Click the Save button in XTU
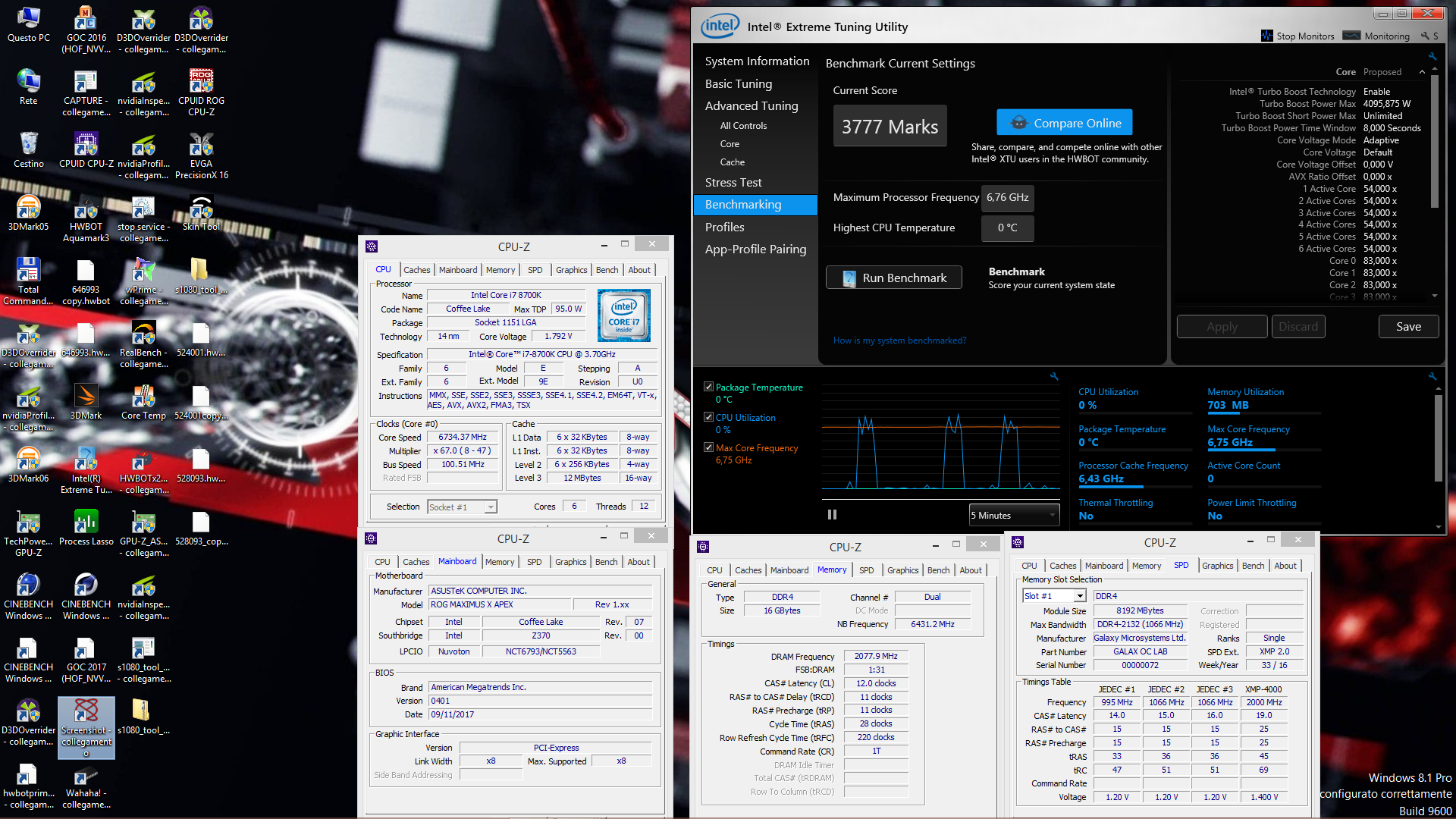The image size is (1456, 819). click(x=1408, y=327)
